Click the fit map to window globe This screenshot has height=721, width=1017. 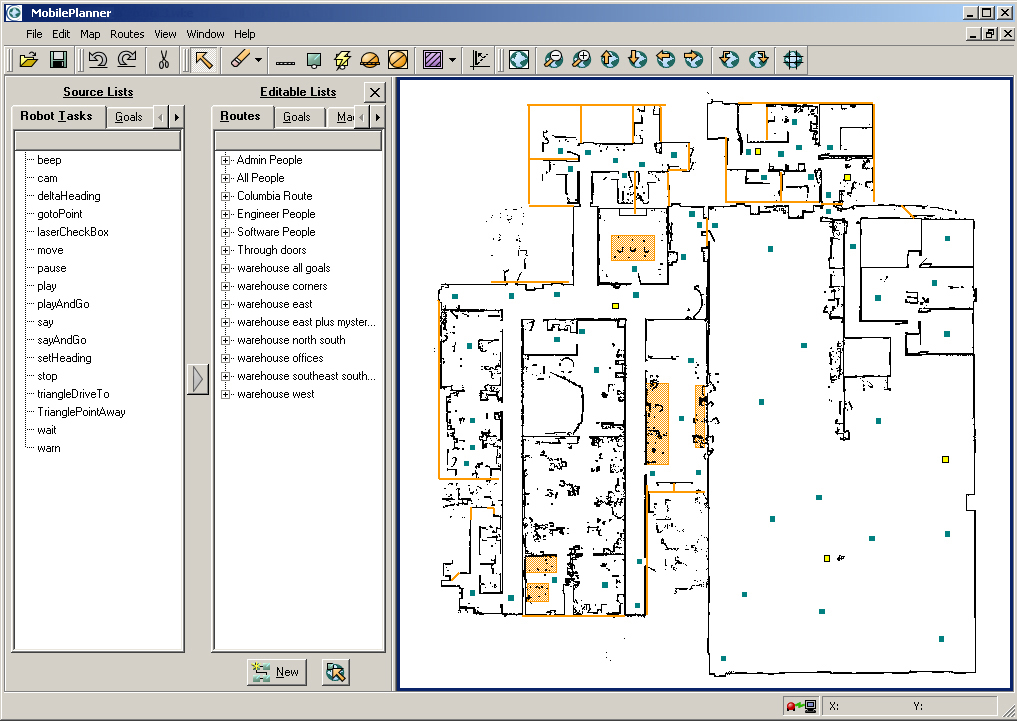point(519,60)
